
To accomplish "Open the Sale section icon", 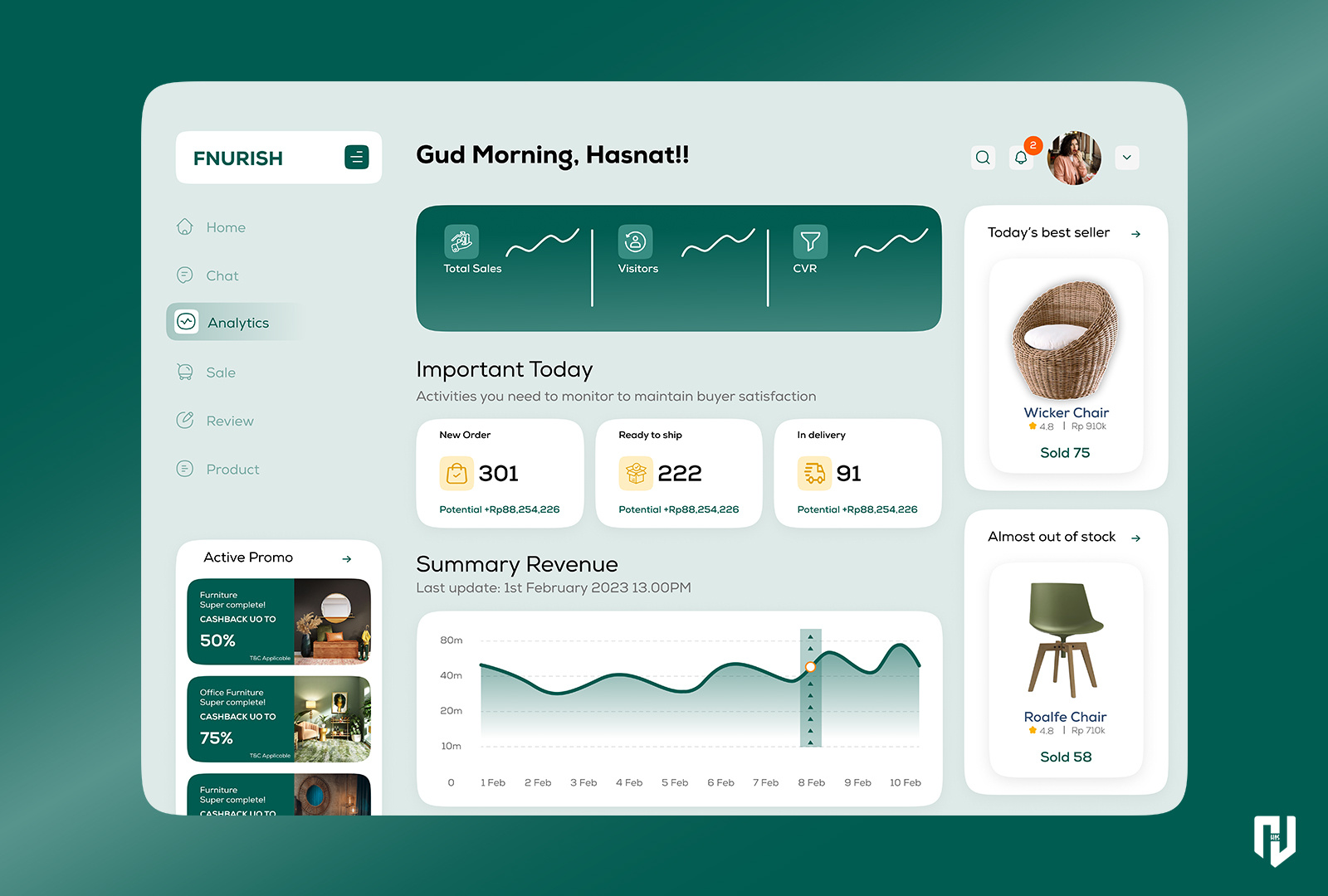I will click(185, 372).
